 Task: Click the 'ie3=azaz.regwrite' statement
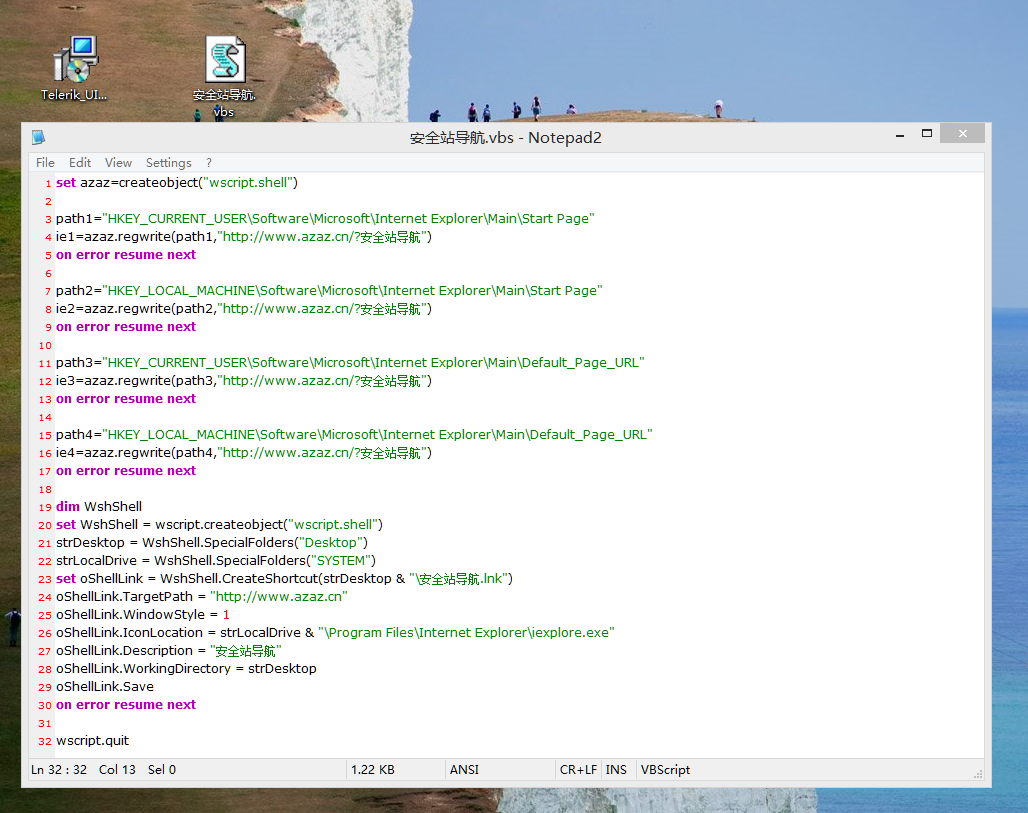tap(244, 381)
